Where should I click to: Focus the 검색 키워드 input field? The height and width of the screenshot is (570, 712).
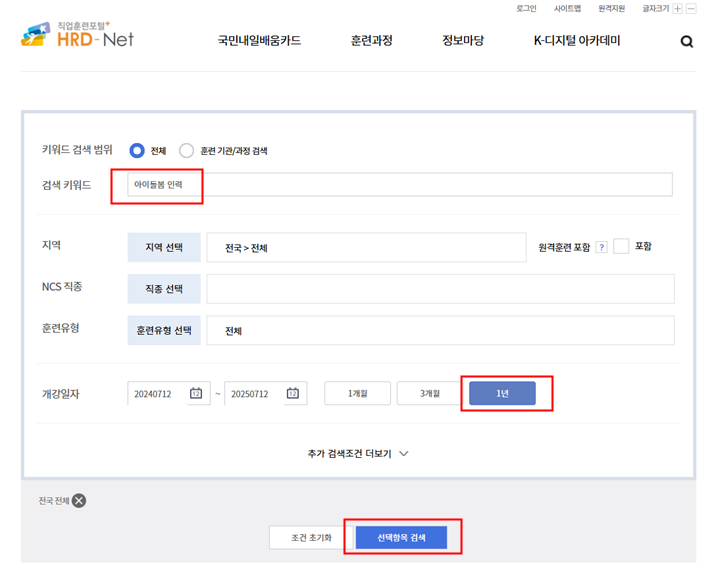[x=400, y=184]
